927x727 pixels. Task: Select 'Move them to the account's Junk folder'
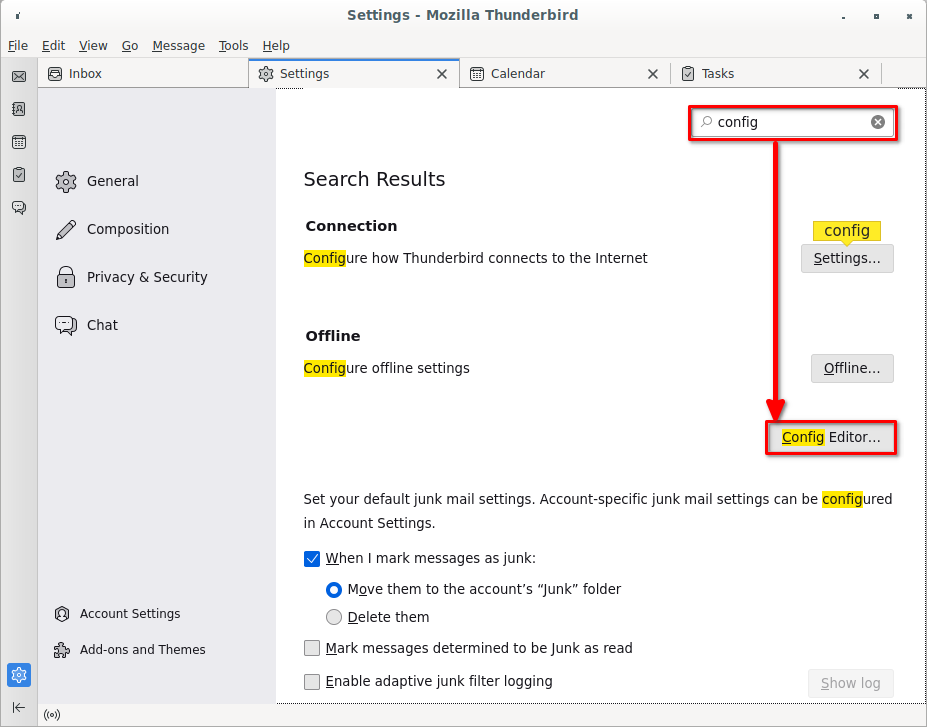point(334,589)
